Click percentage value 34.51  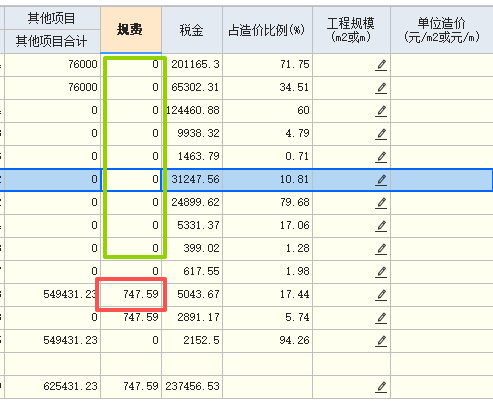(x=267, y=88)
